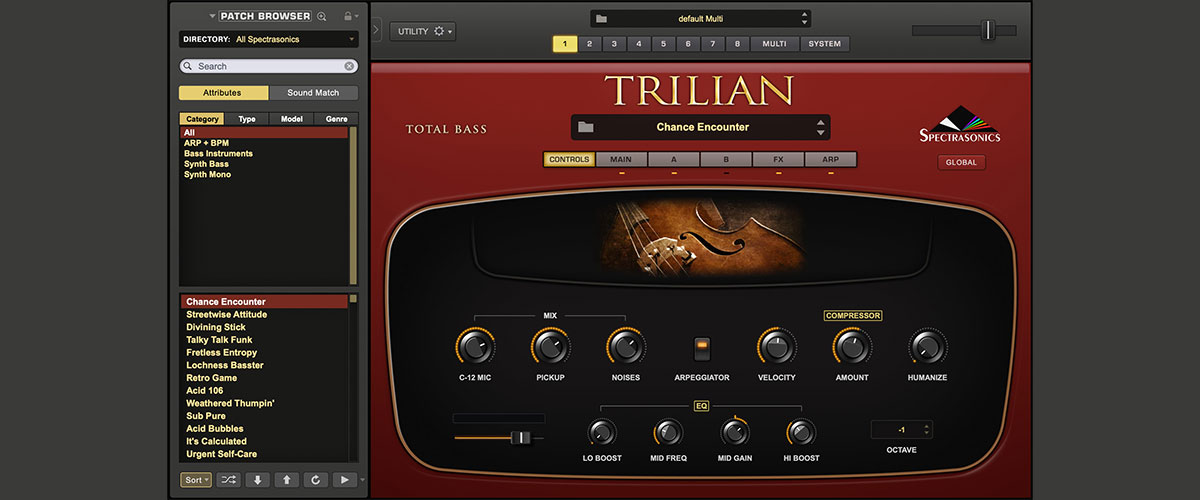
Task: Shuffle the patch list
Action: click(x=229, y=480)
